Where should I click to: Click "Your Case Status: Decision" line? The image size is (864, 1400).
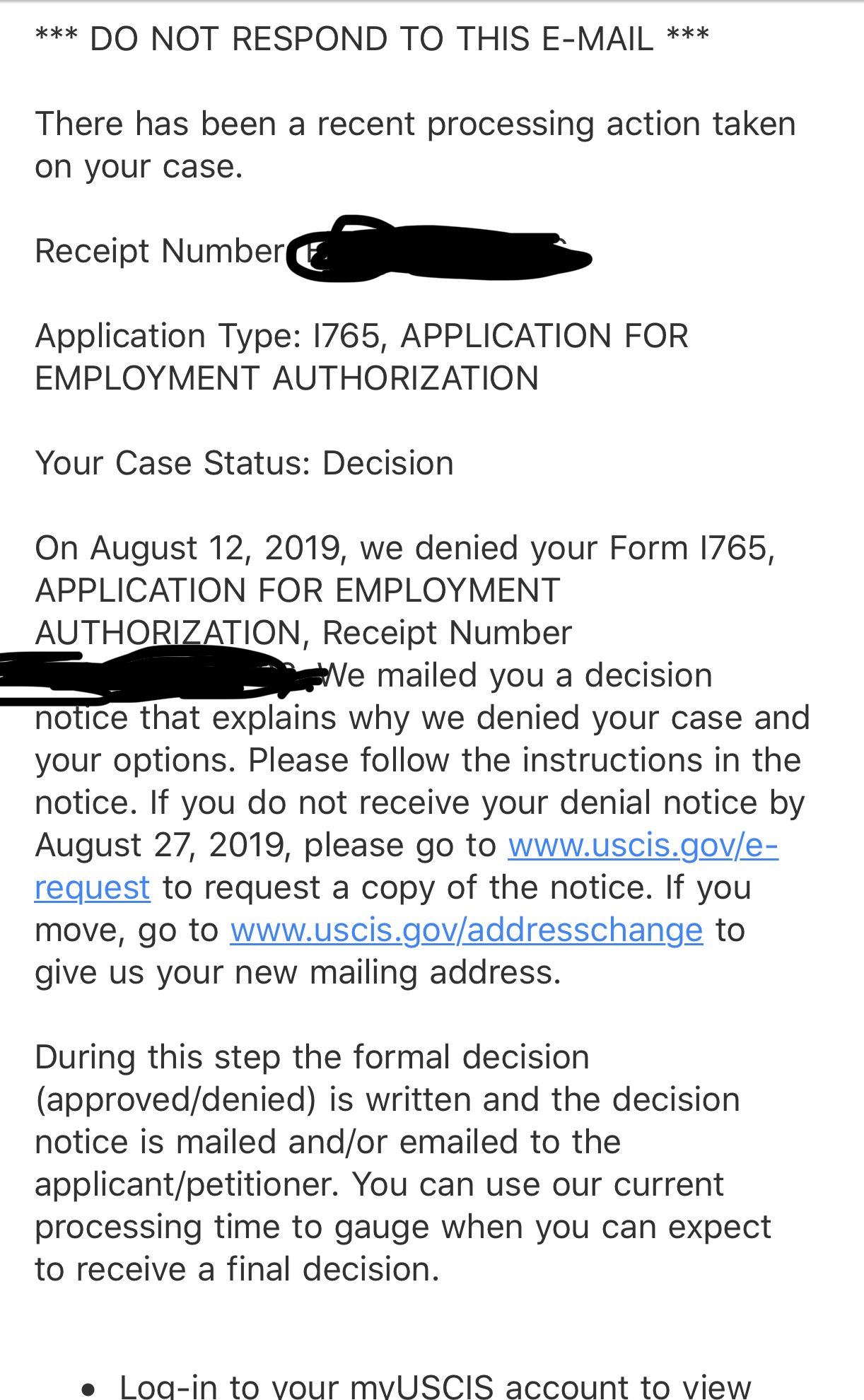point(244,463)
